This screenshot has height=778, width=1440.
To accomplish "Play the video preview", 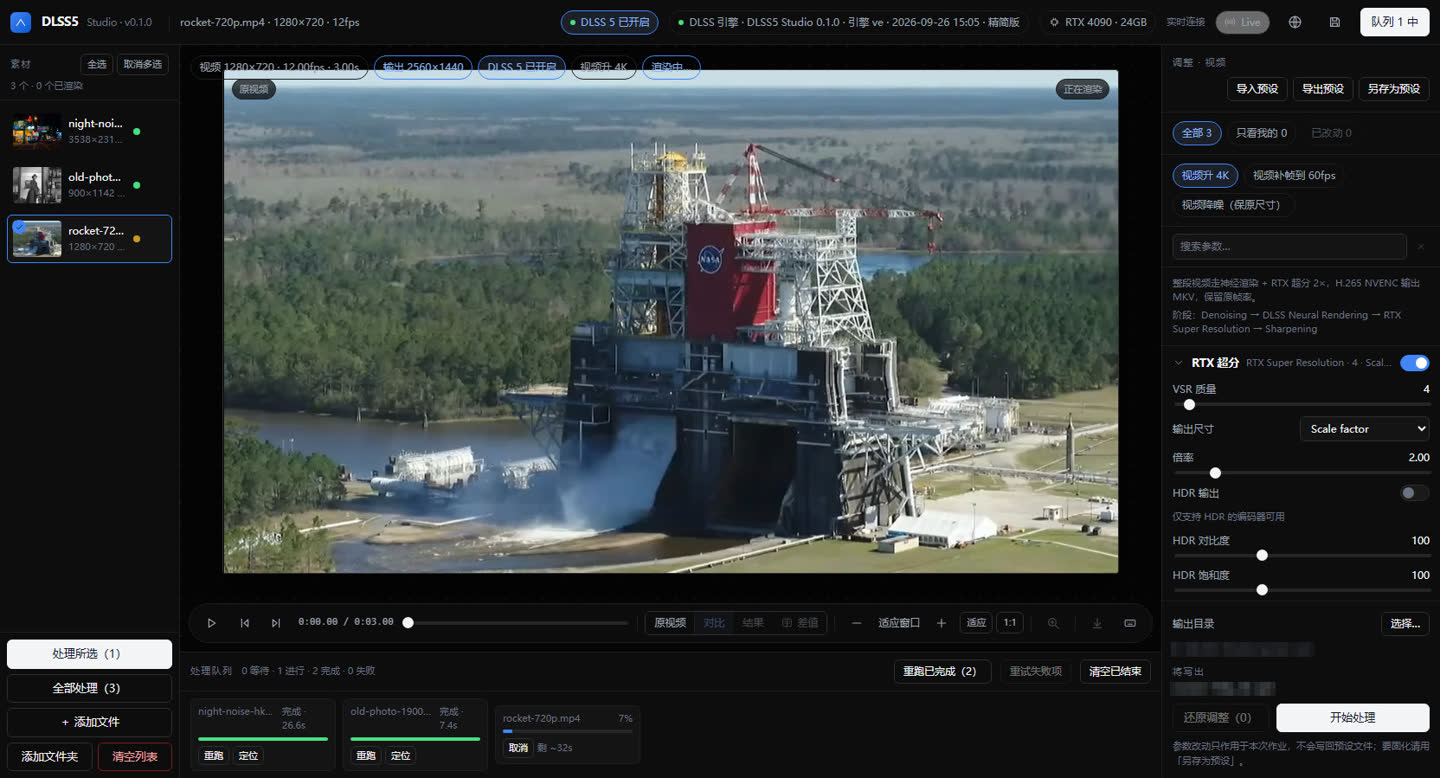I will [x=212, y=623].
